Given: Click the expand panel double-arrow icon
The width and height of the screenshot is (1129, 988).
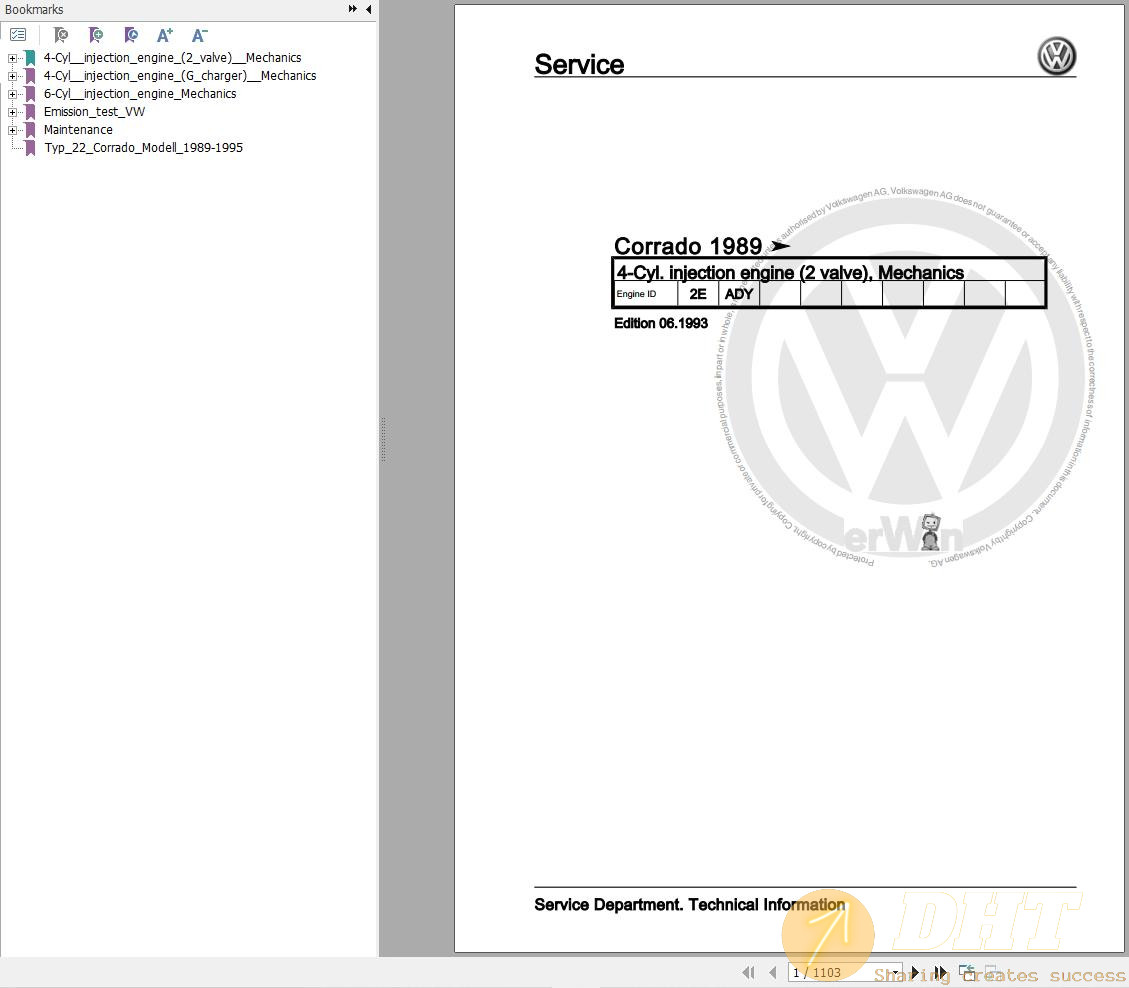Looking at the screenshot, I should tap(352, 9).
